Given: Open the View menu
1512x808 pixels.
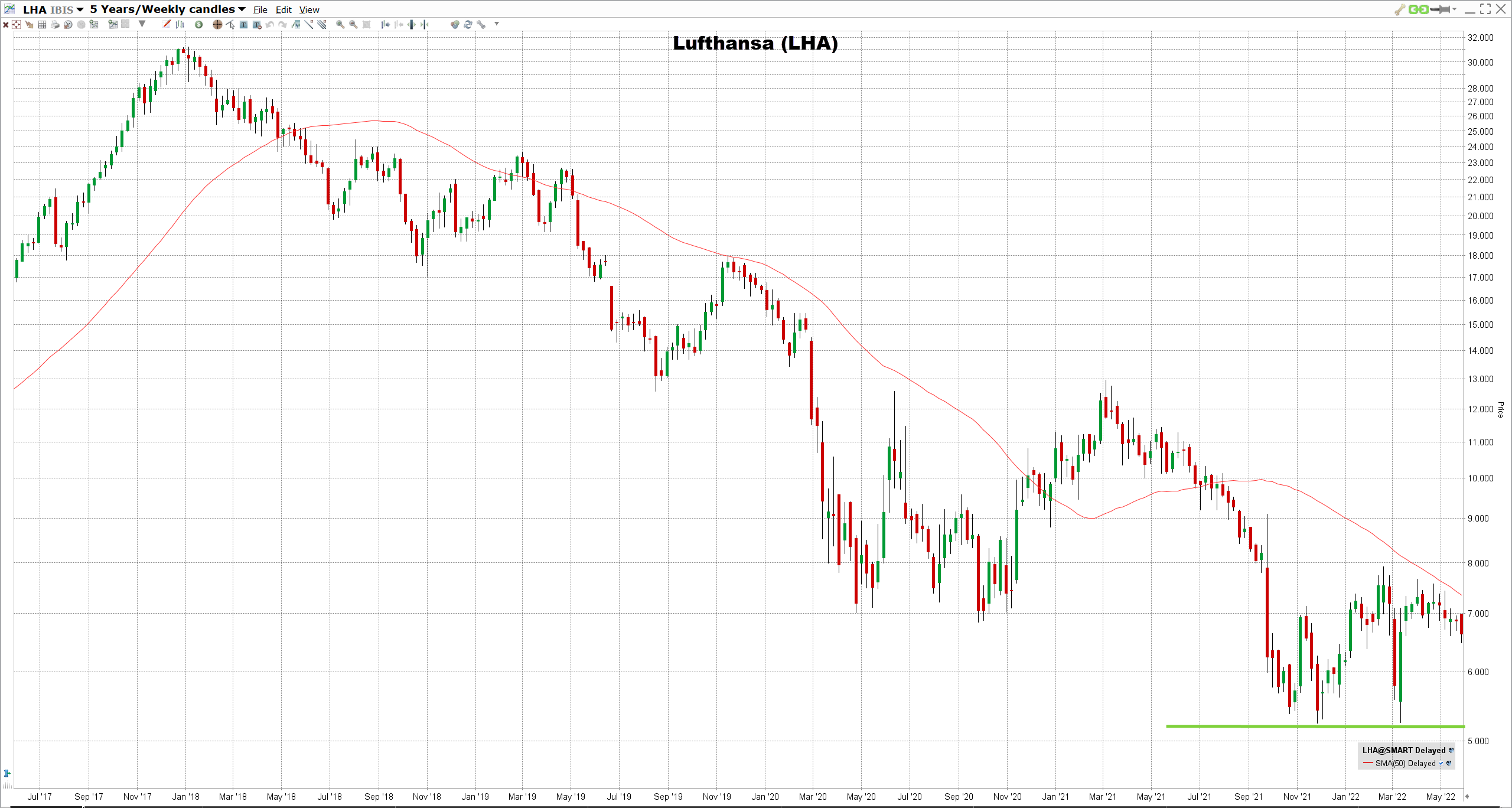Looking at the screenshot, I should tap(309, 10).
